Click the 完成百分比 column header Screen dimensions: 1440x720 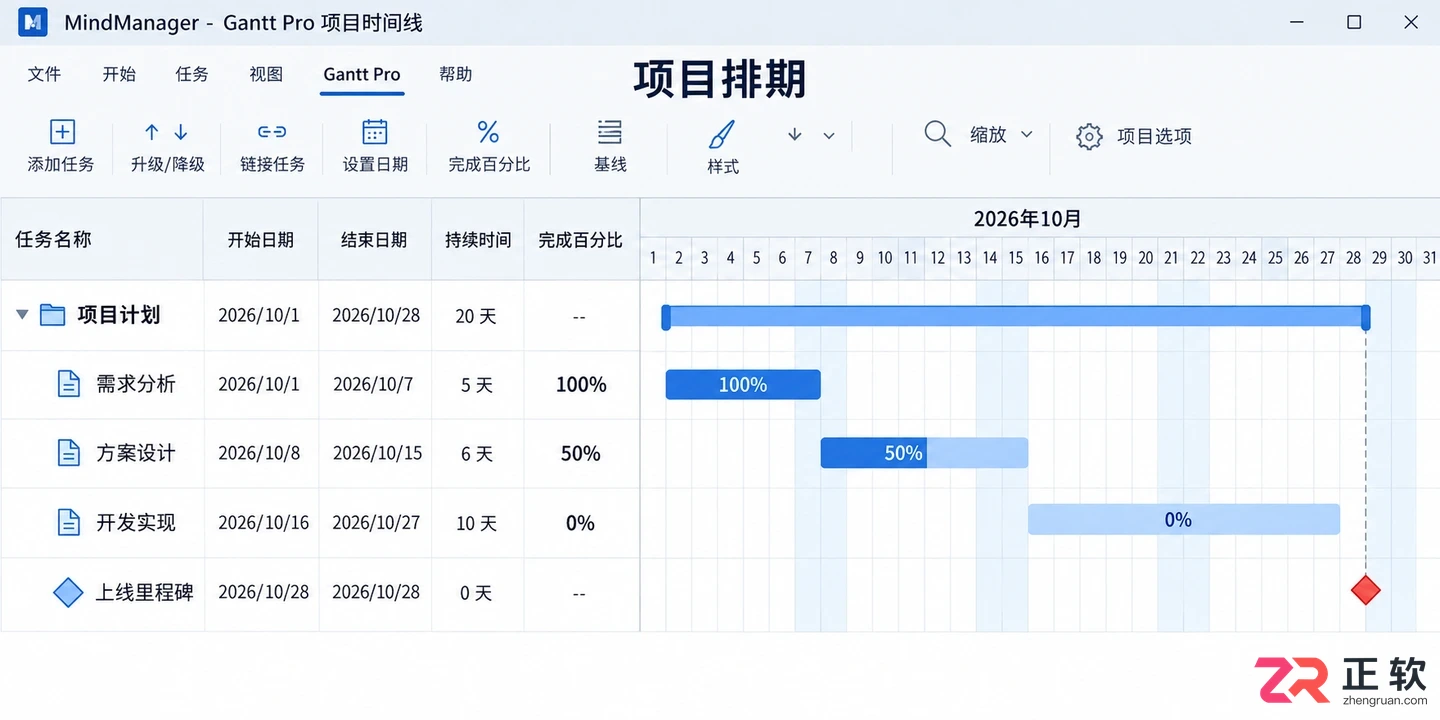pos(580,240)
